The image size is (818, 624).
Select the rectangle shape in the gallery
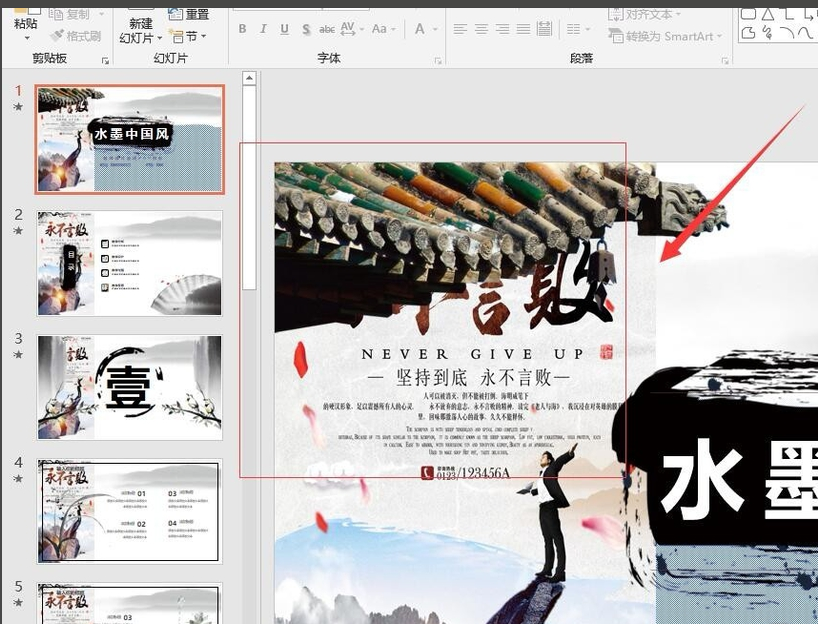click(748, 13)
